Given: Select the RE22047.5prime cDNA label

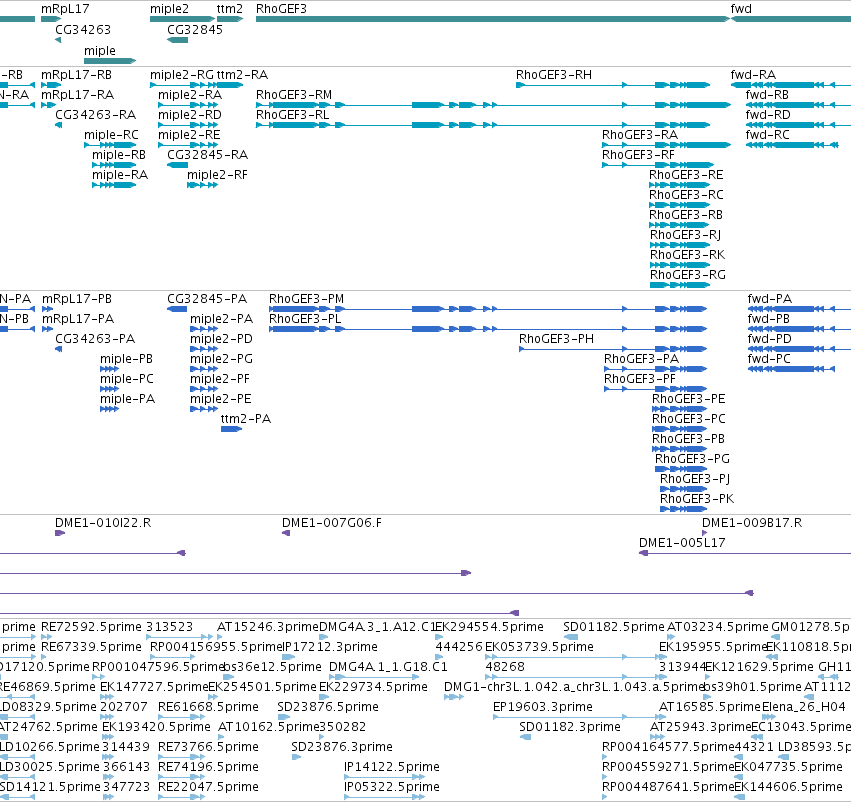Looking at the screenshot, I should click(x=208, y=787).
